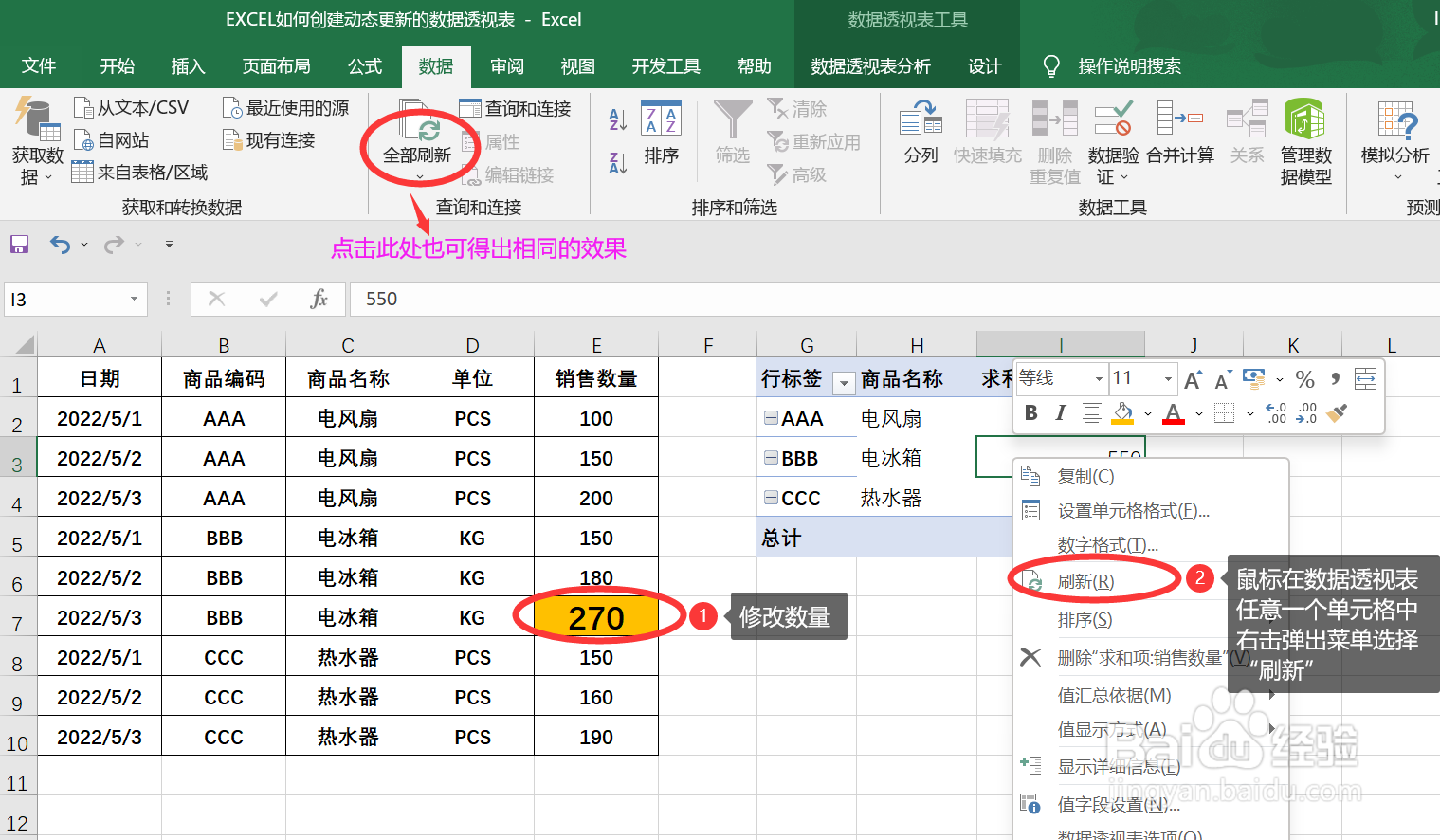Viewport: 1440px width, 840px height.
Task: Open the borders dropdown arrow in the mini toolbar
Action: 1249,413
